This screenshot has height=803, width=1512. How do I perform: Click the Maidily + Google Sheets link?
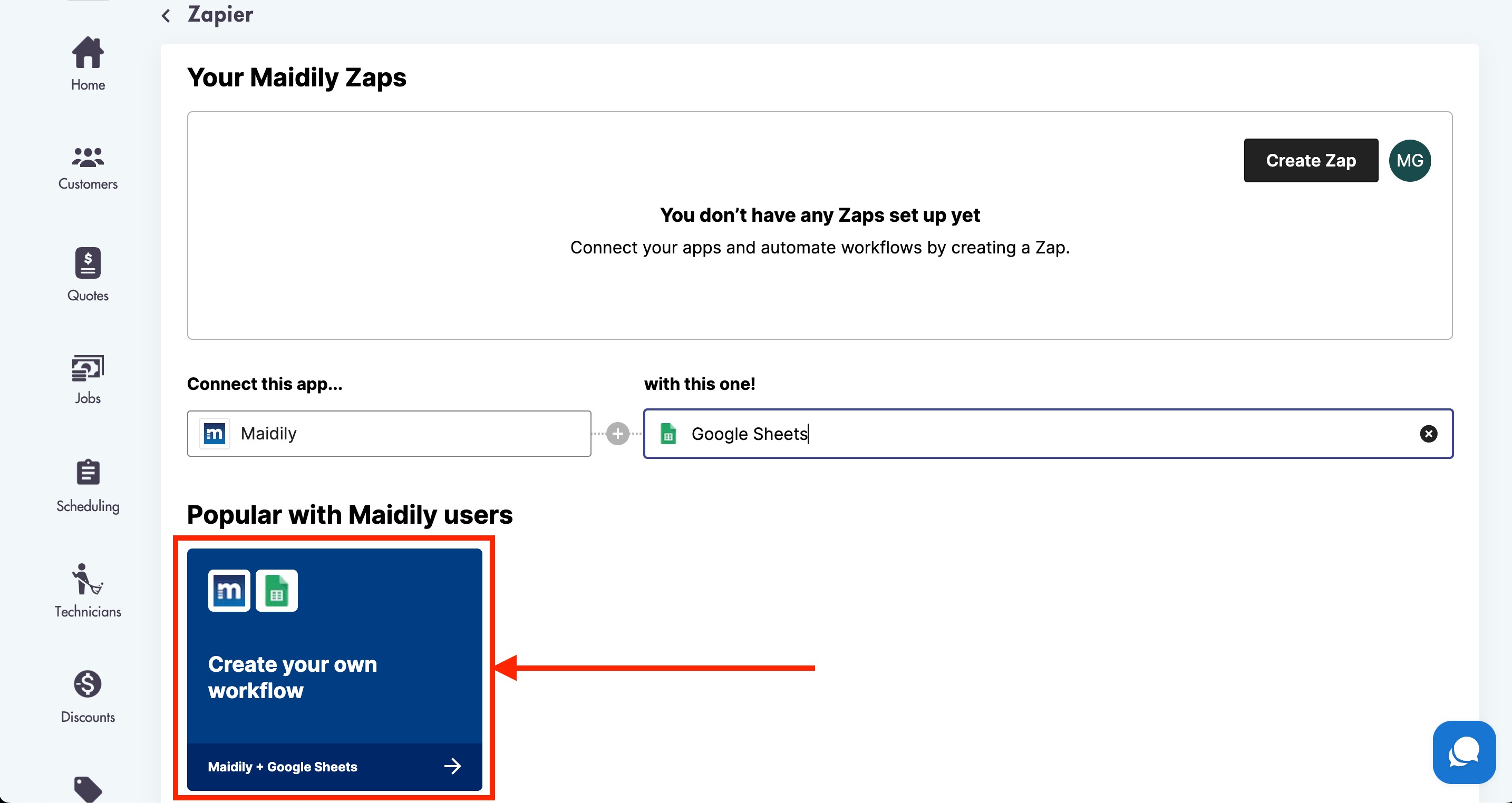(283, 767)
